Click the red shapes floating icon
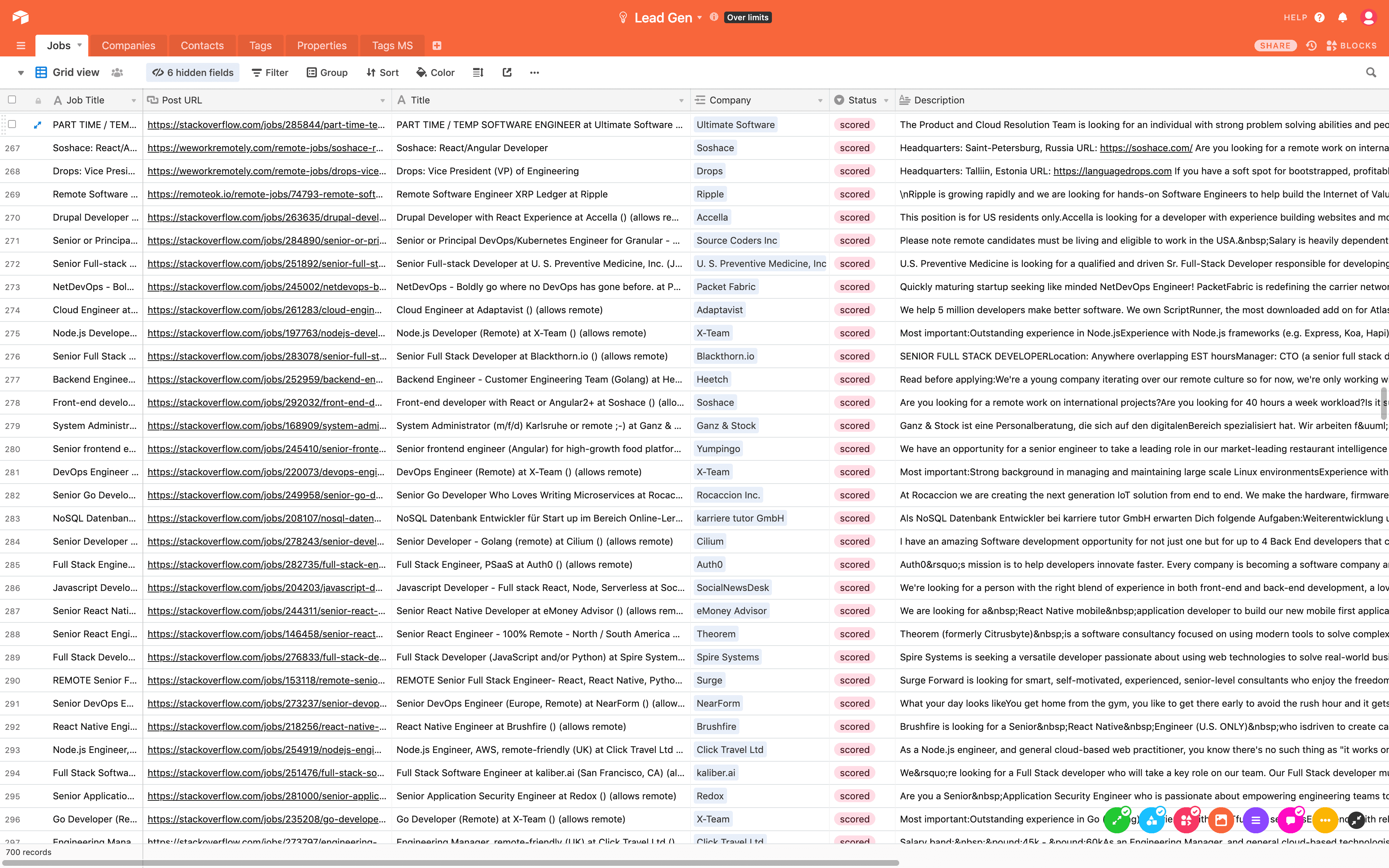This screenshot has height=868, width=1389. tap(1186, 820)
